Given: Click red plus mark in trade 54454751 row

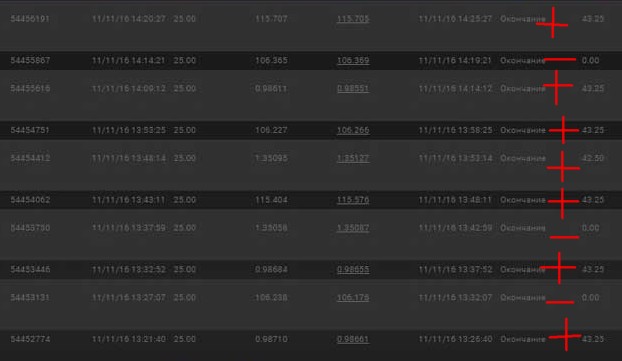Looking at the screenshot, I should [564, 130].
